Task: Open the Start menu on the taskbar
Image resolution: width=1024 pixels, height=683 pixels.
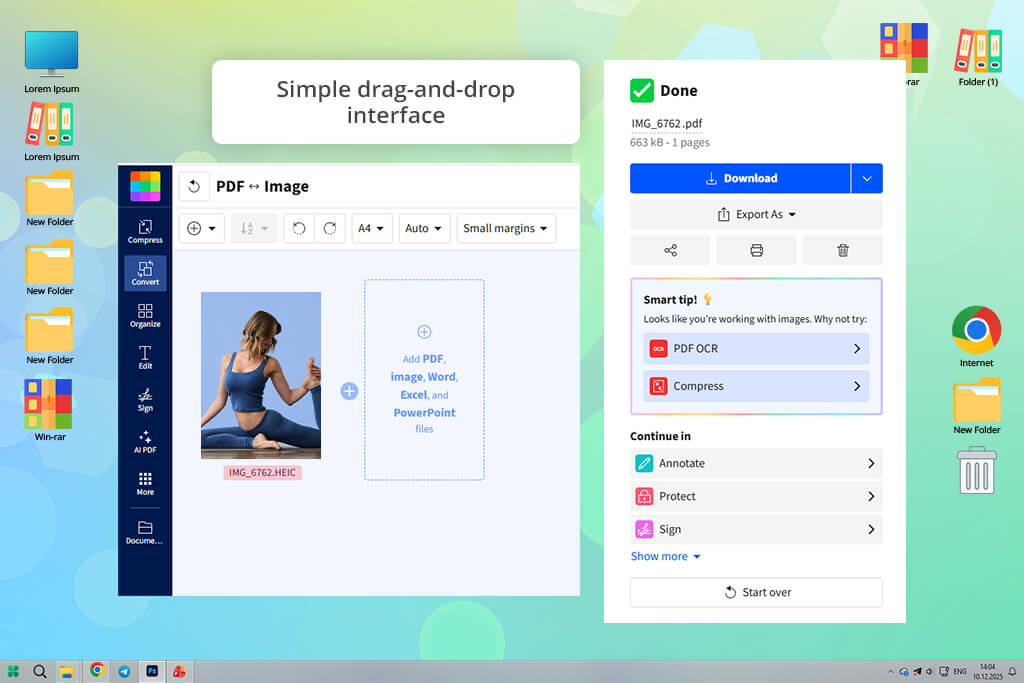Action: 13,671
